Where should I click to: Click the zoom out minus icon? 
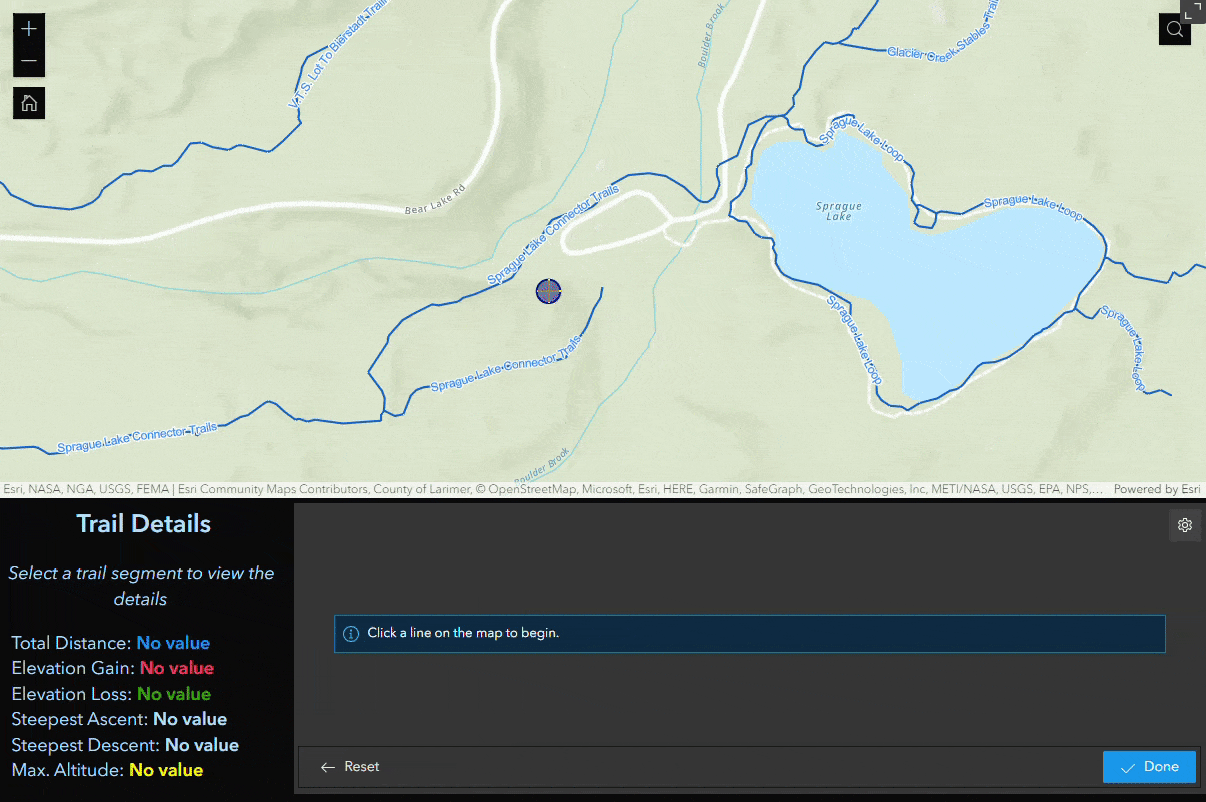[x=28, y=60]
